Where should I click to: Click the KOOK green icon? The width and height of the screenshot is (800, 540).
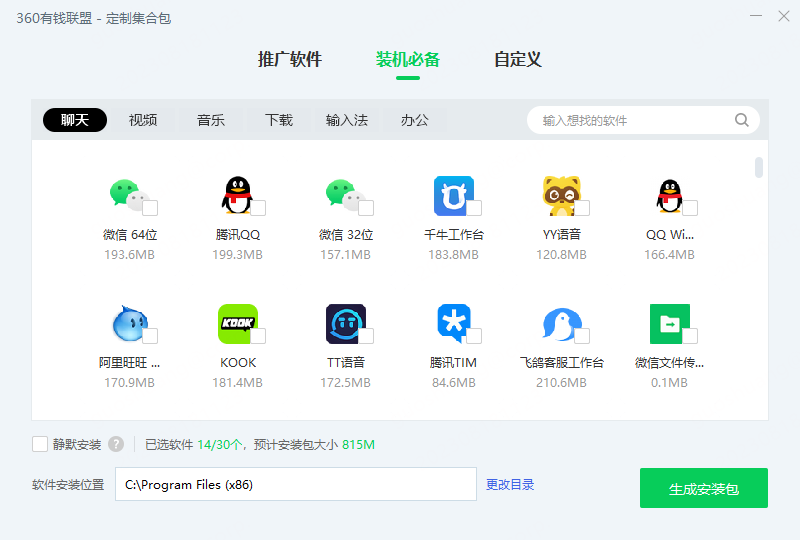point(237,324)
